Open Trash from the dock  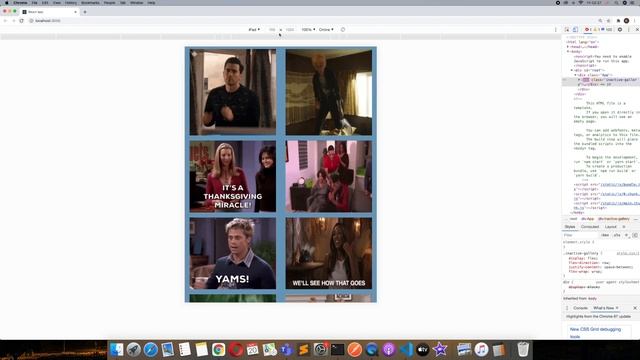click(x=523, y=350)
